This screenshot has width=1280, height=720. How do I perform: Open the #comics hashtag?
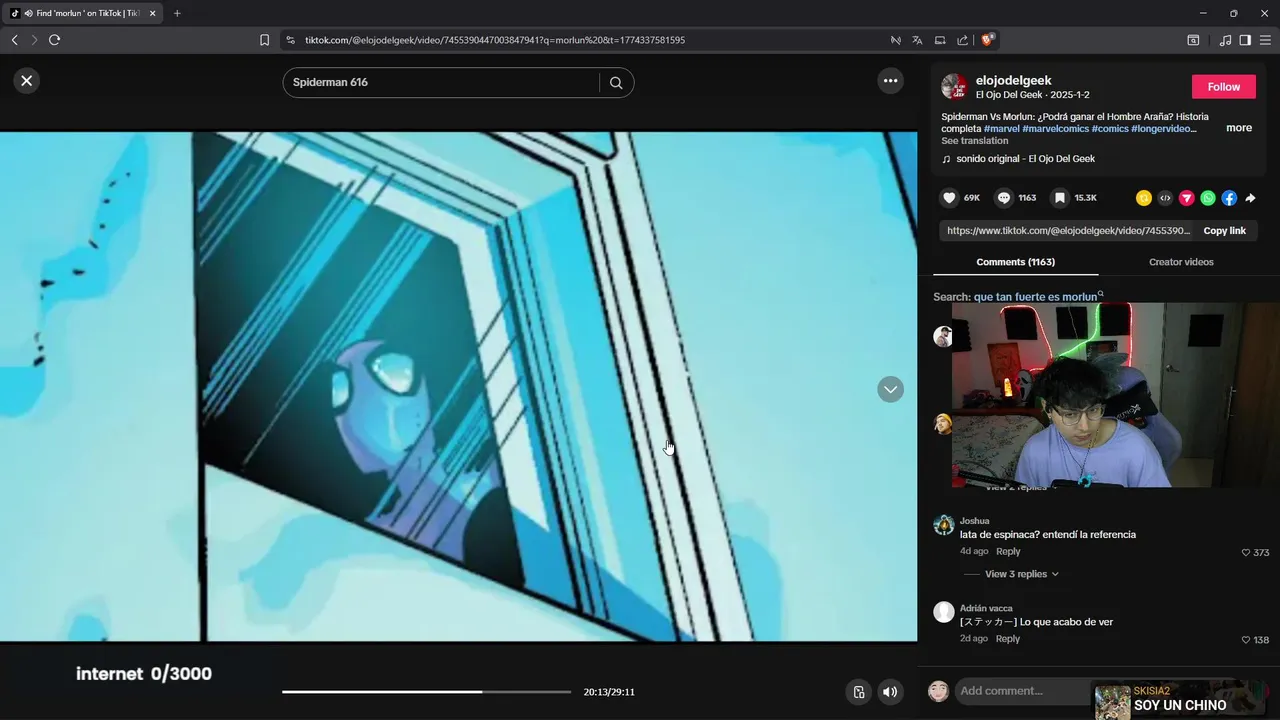1110,128
